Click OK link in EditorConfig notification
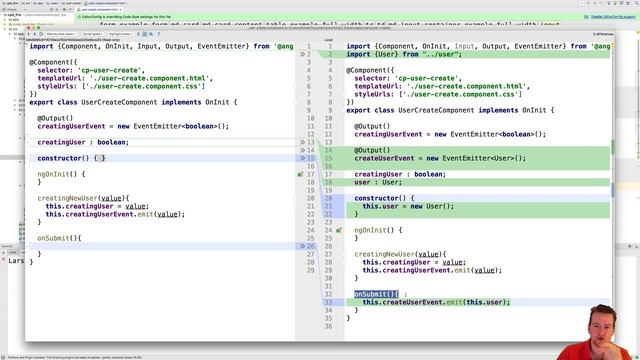 (x=586, y=17)
